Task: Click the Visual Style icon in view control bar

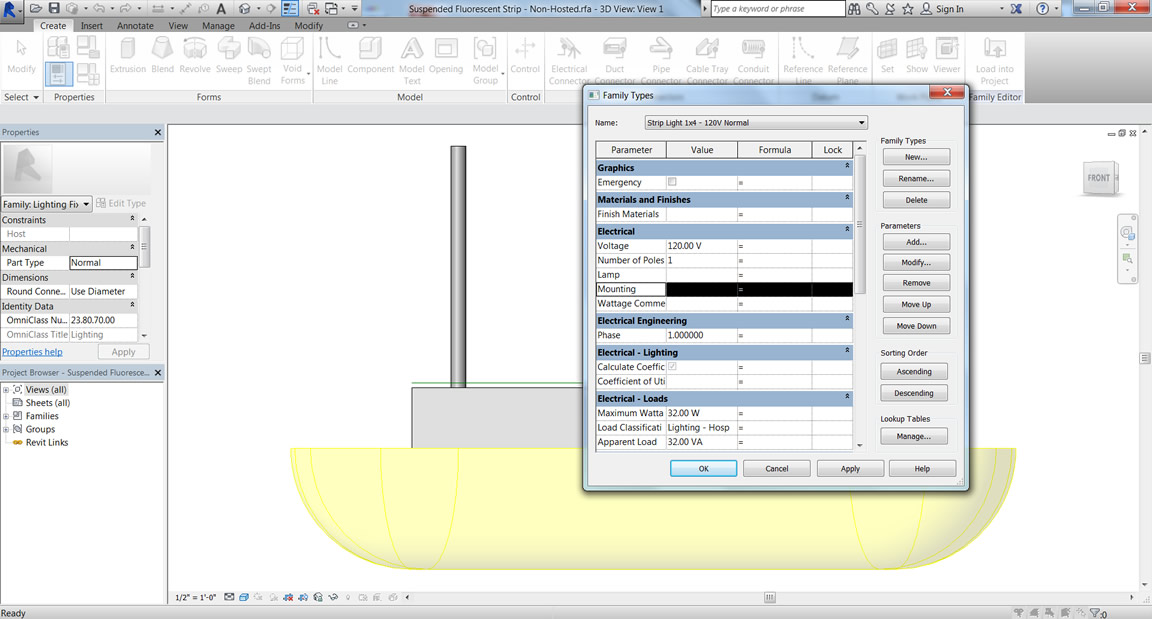Action: [x=244, y=598]
